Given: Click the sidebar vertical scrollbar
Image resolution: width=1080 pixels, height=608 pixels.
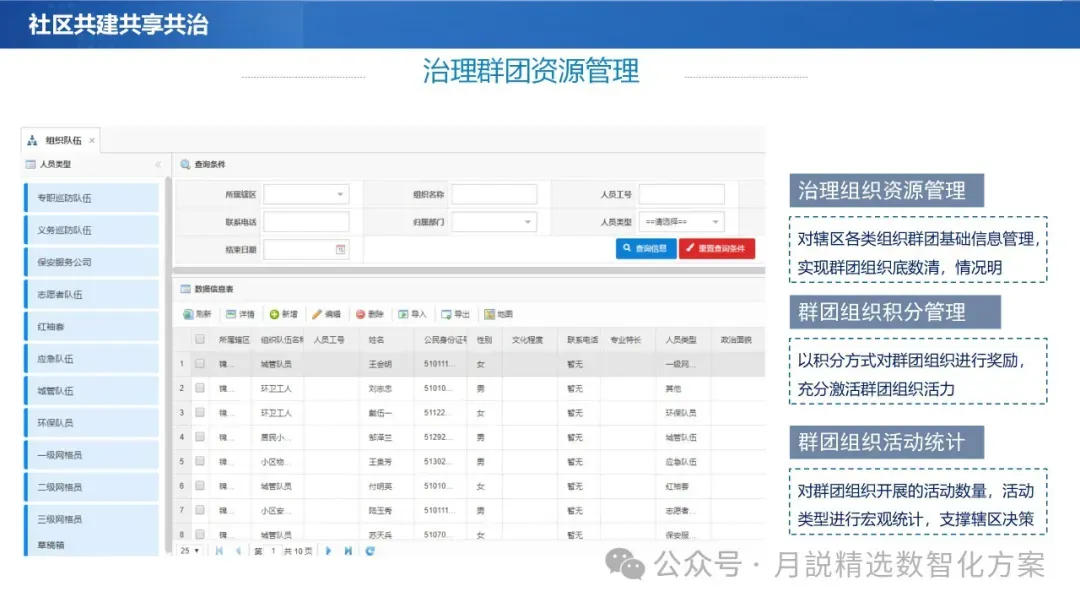Looking at the screenshot, I should [x=167, y=365].
